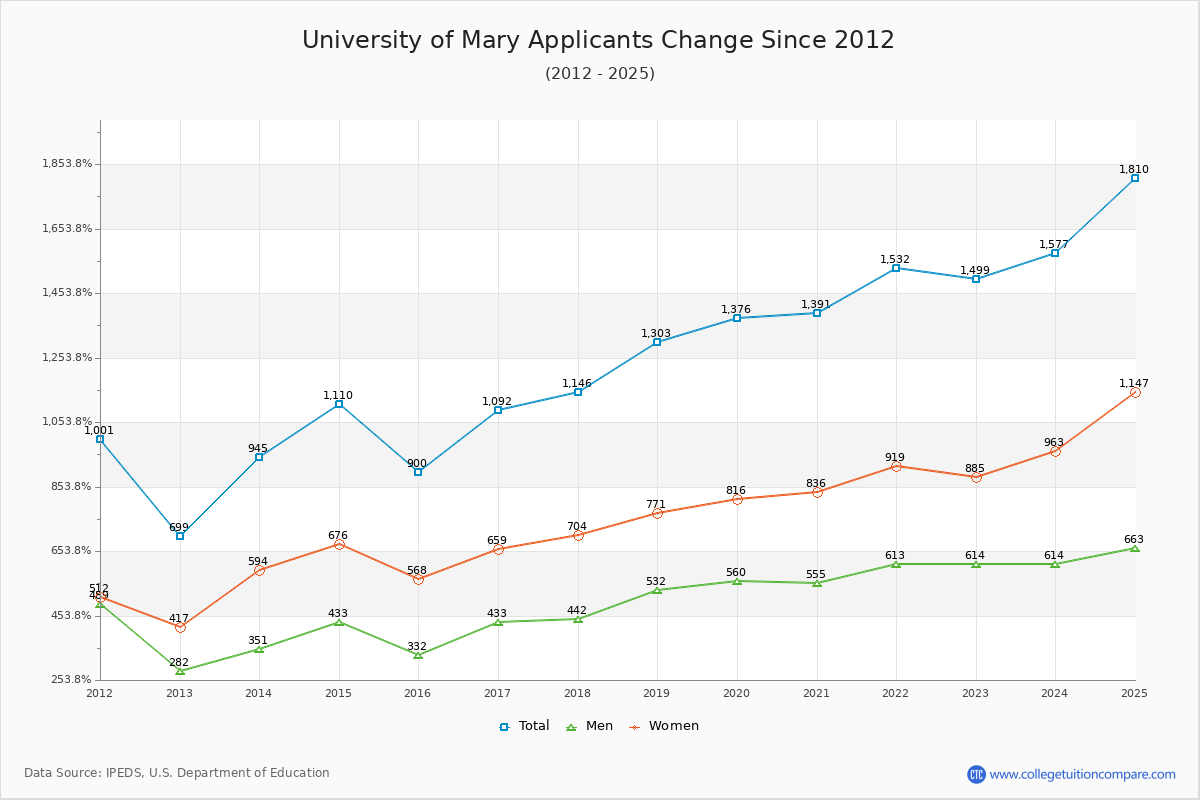Click the 2025 x-axis label
Screen dimensions: 1200x800
1135,693
